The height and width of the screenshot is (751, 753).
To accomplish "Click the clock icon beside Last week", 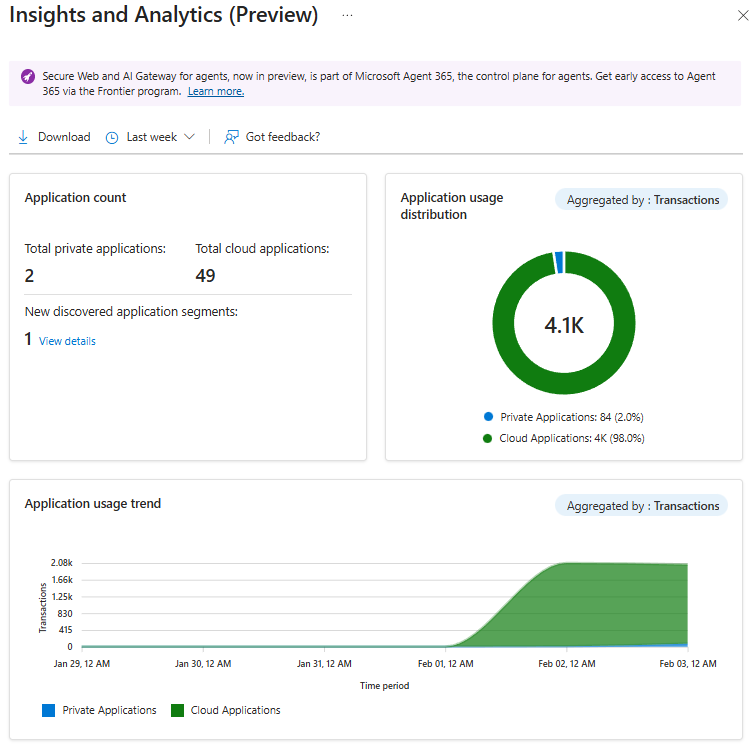I will pyautogui.click(x=112, y=137).
